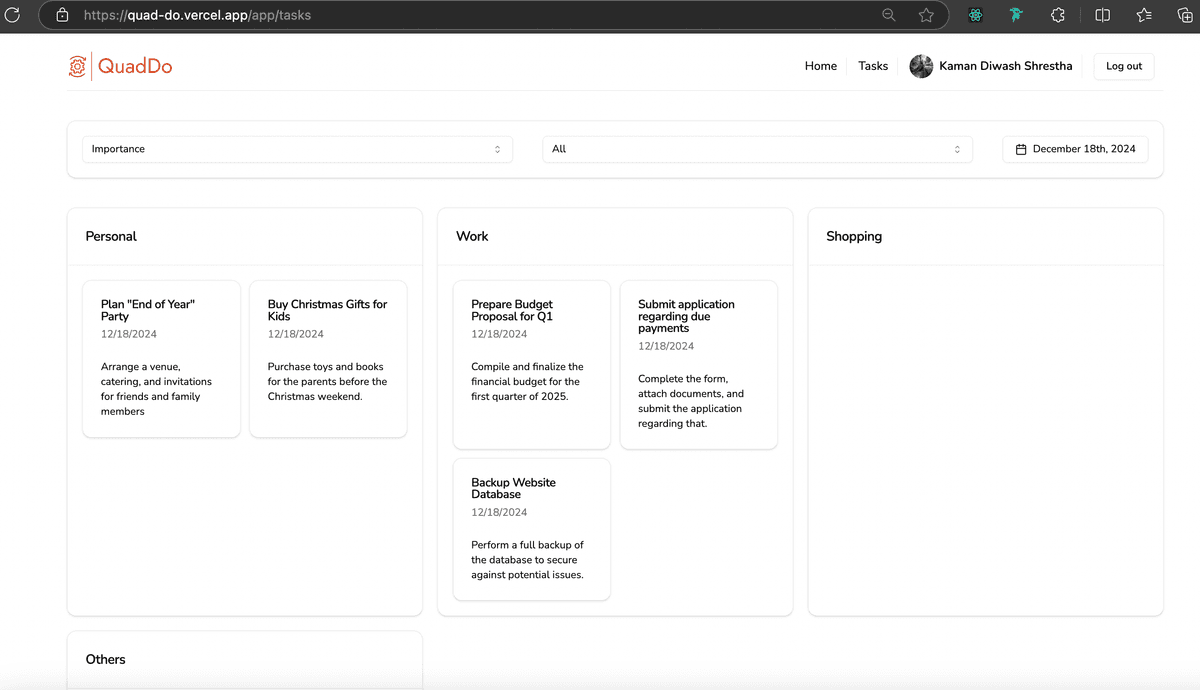Open the Prepare Budget Proposal for Q1 card
This screenshot has width=1200, height=690.
click(x=531, y=364)
